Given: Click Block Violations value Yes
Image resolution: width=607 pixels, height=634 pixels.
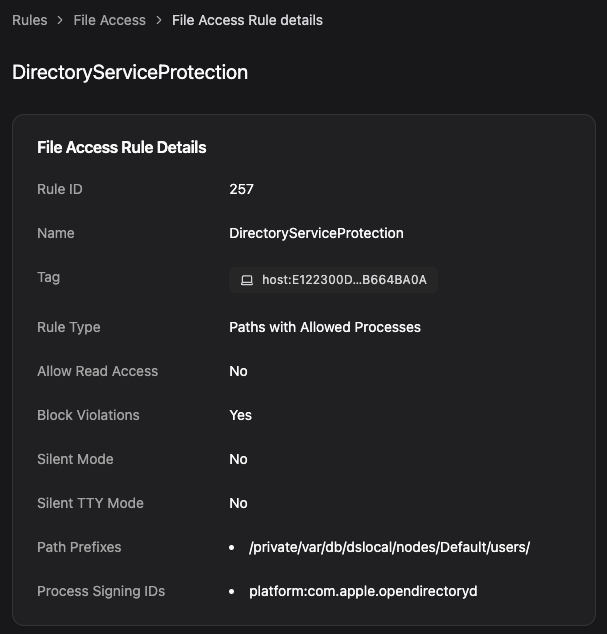Looking at the screenshot, I should coord(240,415).
